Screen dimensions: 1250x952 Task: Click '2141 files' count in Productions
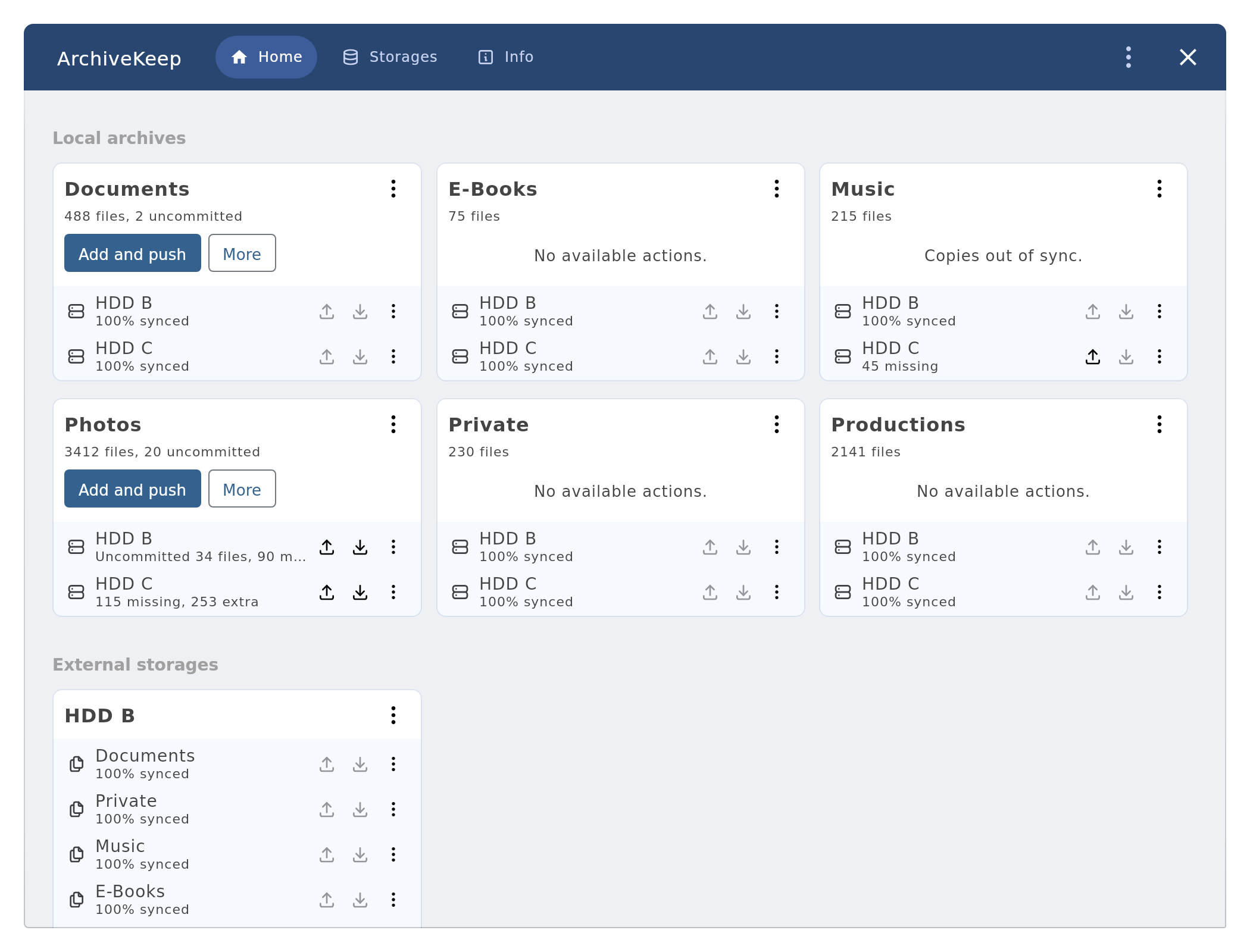pos(865,452)
